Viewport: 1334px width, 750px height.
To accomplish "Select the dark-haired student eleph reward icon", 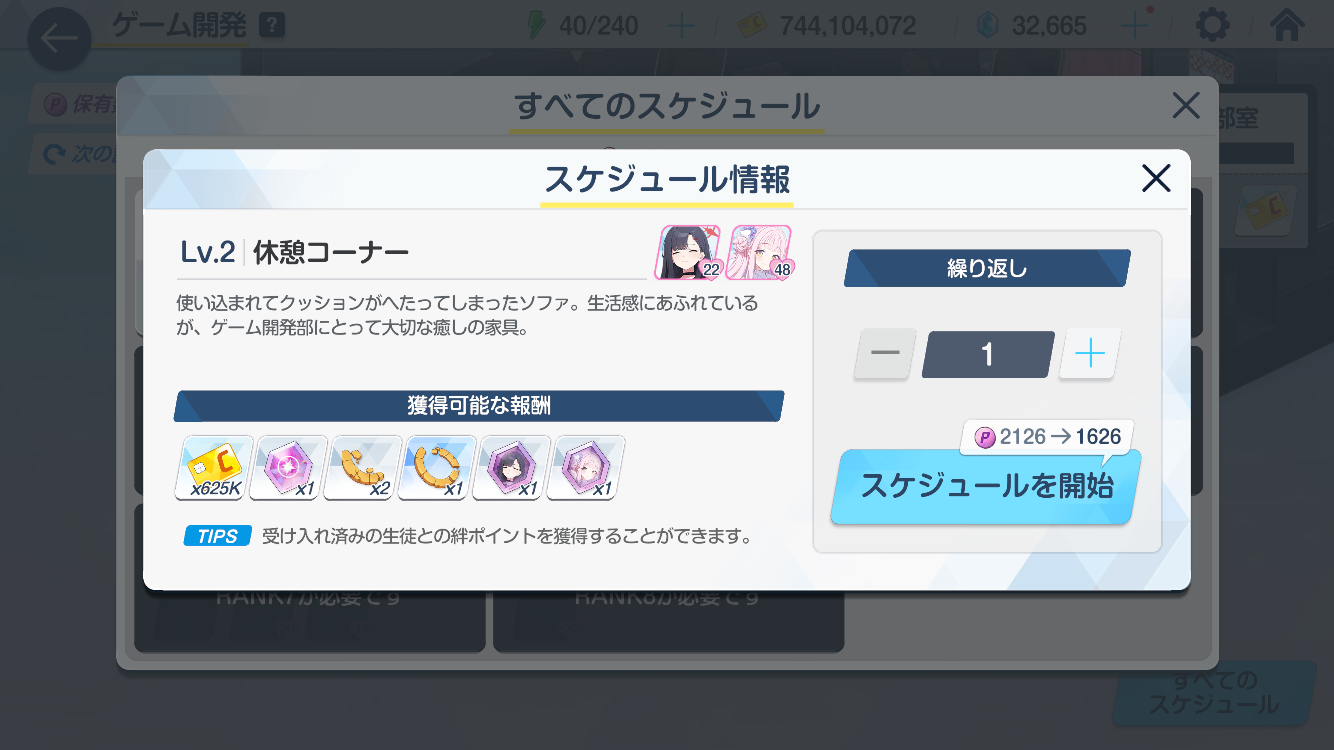I will click(x=511, y=468).
